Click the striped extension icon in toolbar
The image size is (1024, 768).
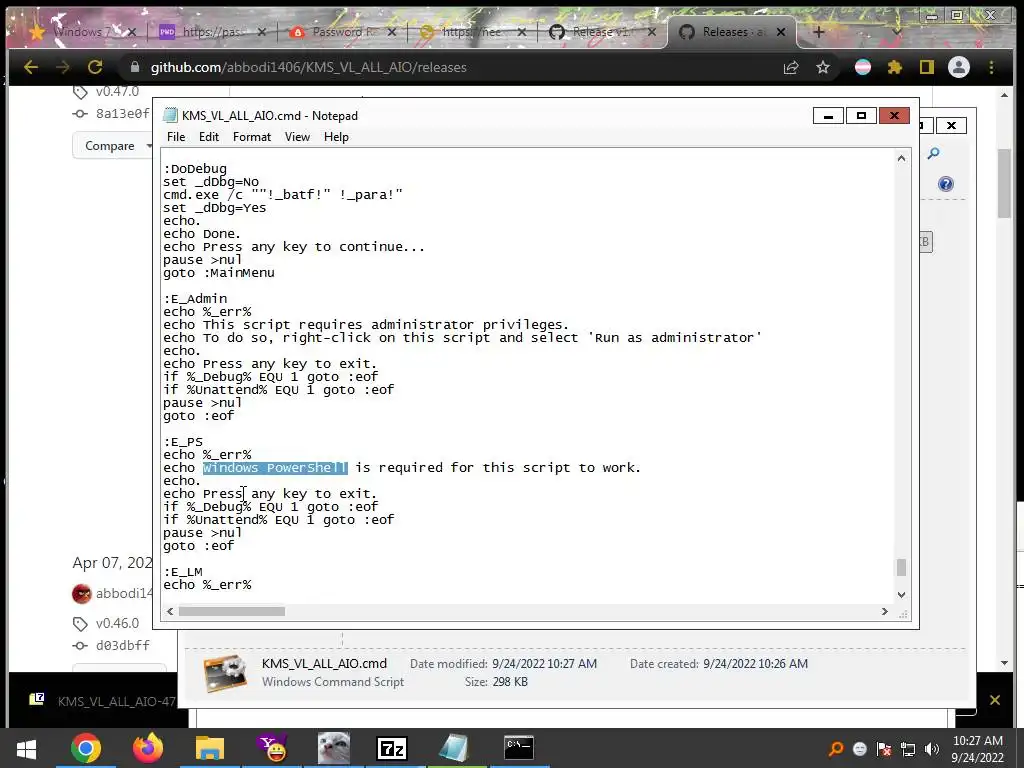coord(863,67)
